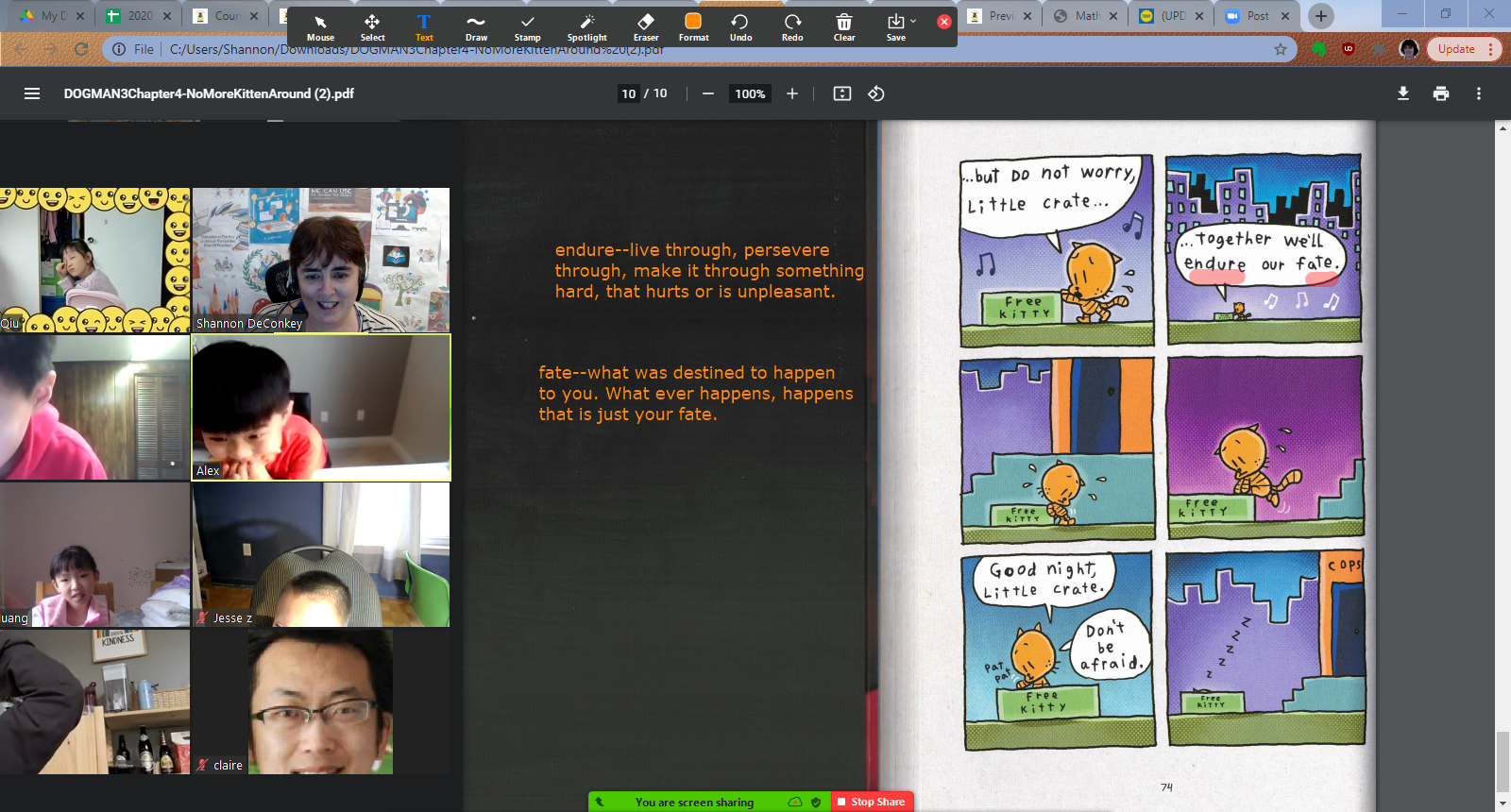Click the Chrome Update button
The width and height of the screenshot is (1511, 812).
1464,49
